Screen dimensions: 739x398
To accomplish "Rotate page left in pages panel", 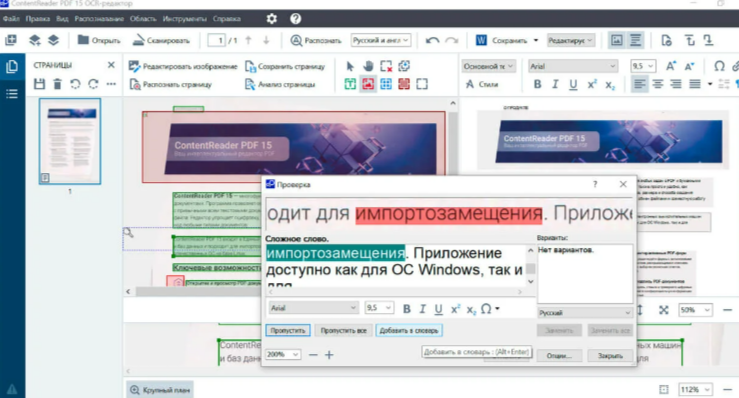I will 75,84.
